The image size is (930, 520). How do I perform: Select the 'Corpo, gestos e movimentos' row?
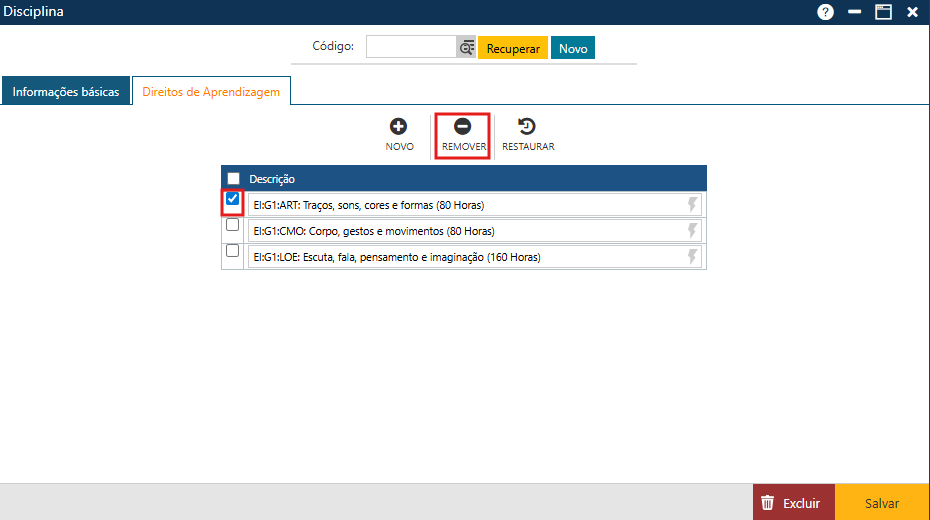click(474, 231)
